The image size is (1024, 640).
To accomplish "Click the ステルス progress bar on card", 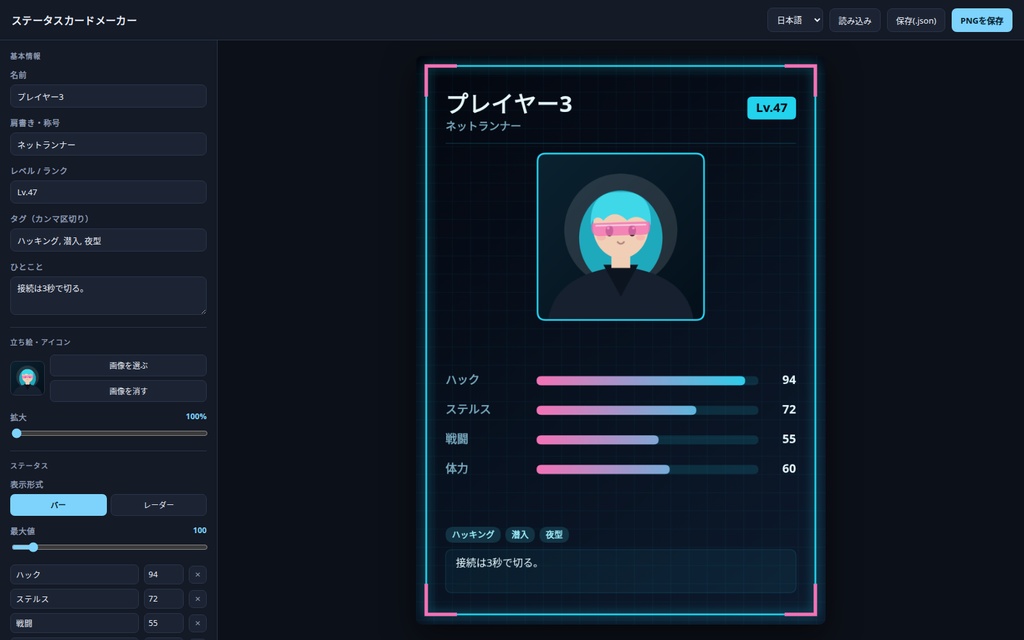I will coord(647,410).
